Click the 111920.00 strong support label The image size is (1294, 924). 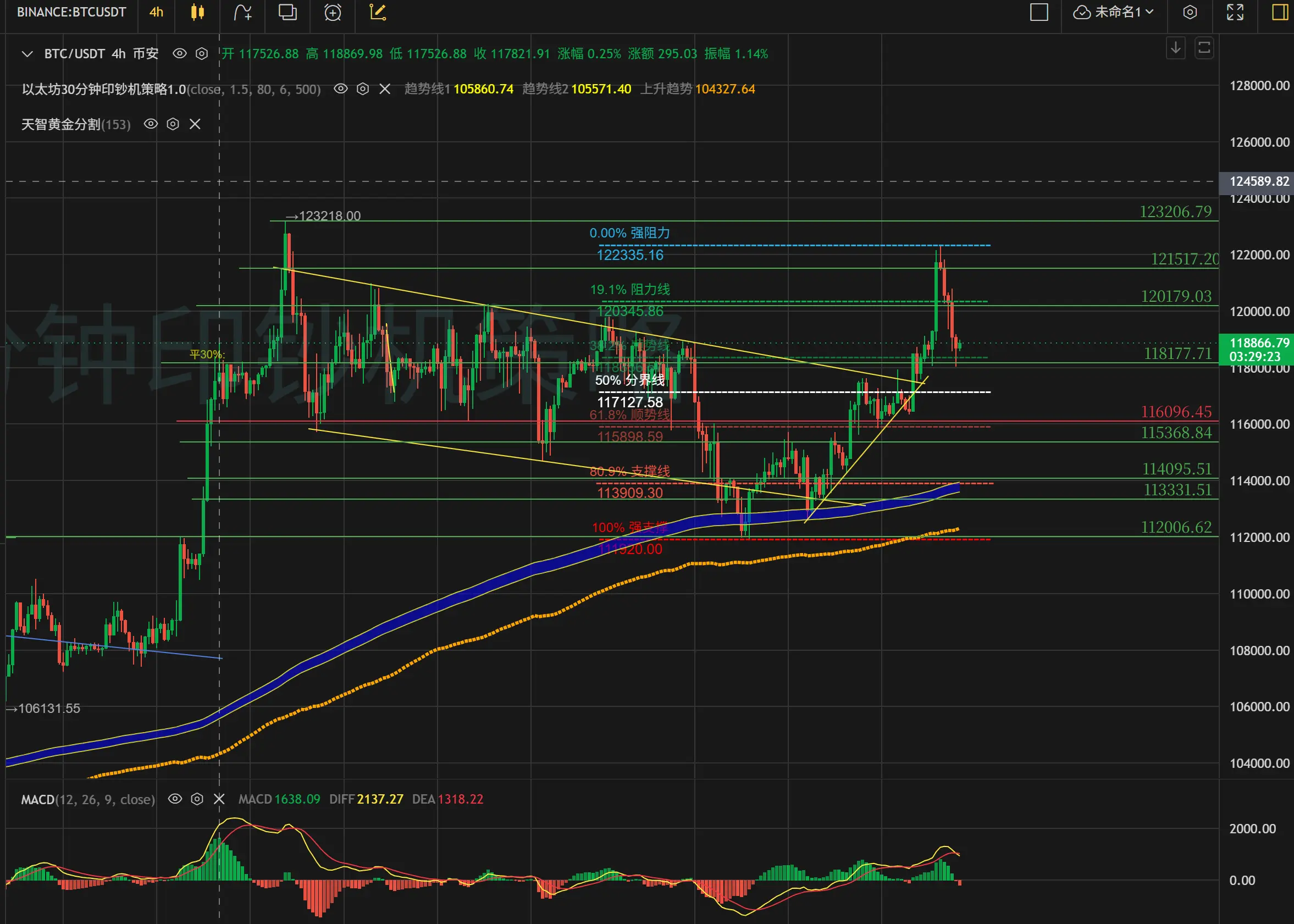630,549
